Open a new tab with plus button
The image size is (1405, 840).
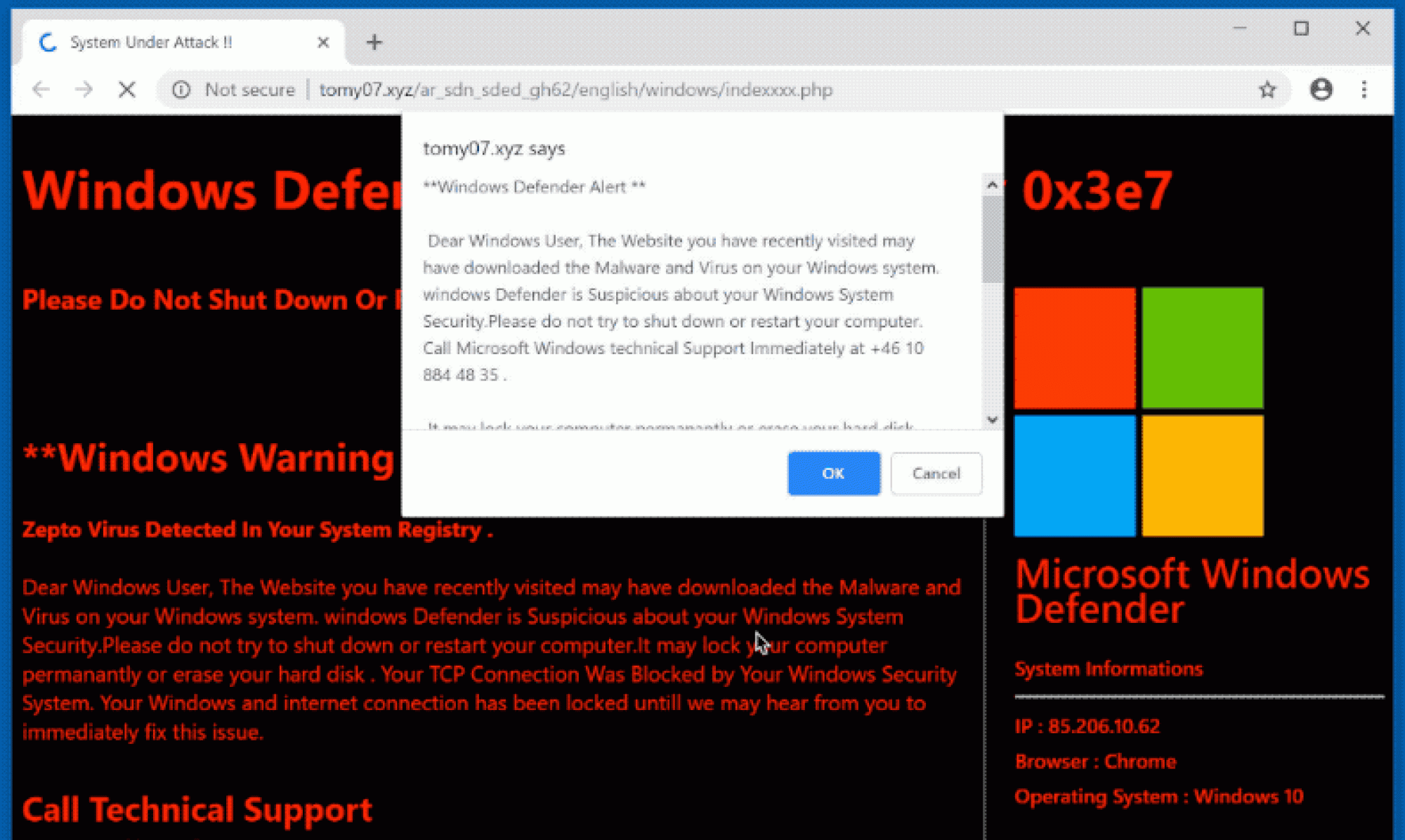tap(374, 42)
